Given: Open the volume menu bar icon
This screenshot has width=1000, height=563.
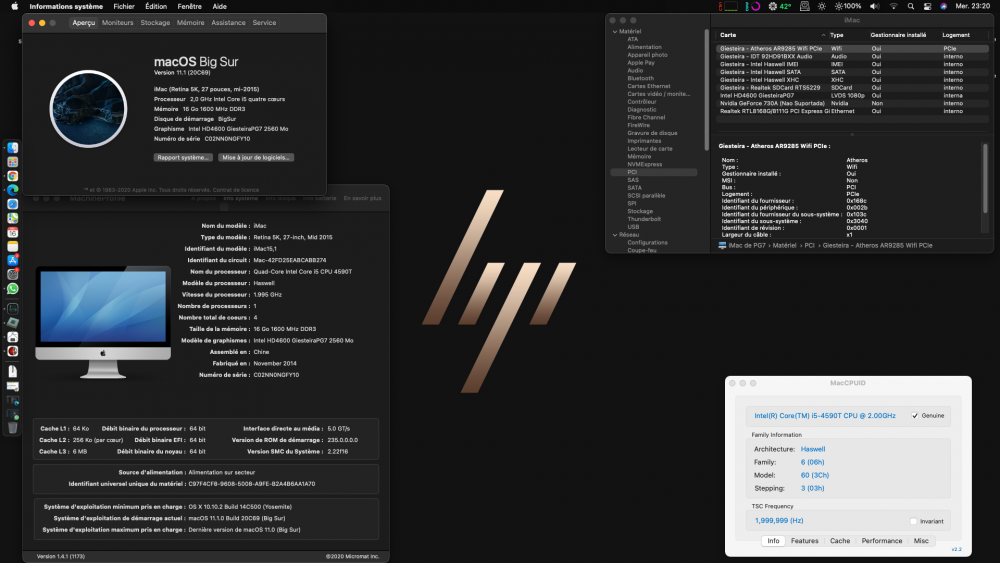Looking at the screenshot, I should click(x=874, y=6).
